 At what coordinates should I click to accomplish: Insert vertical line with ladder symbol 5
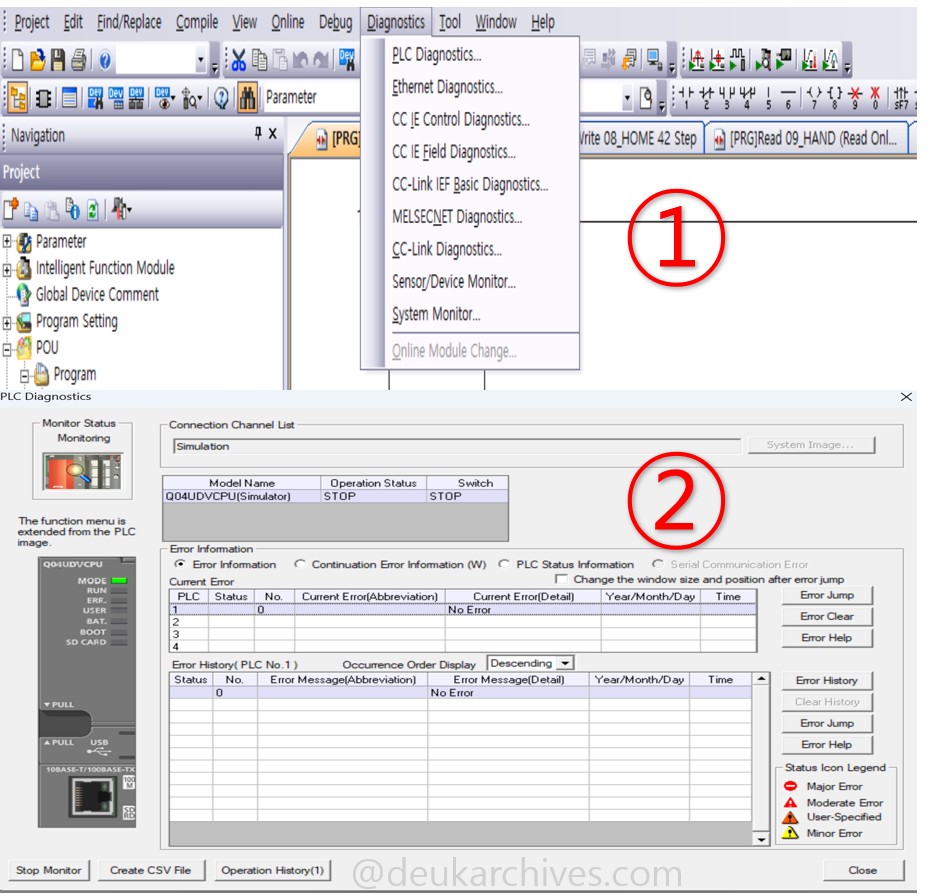coord(768,98)
